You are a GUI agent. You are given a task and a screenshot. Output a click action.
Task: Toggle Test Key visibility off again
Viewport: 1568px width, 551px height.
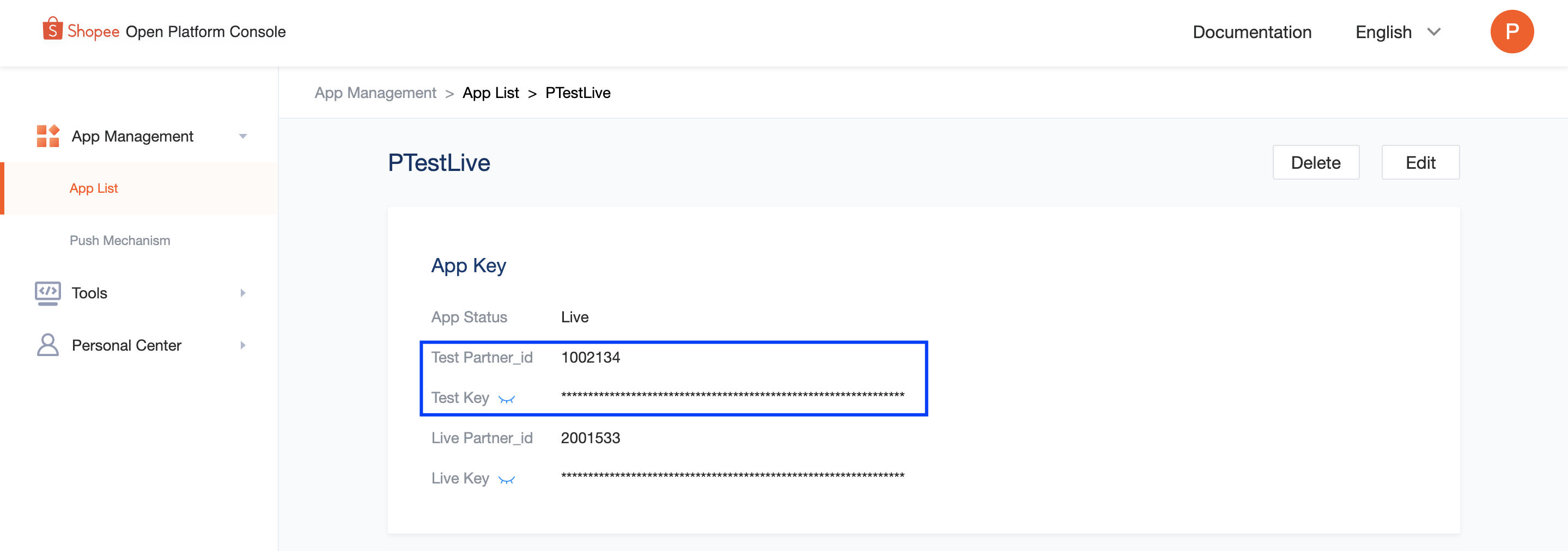[507, 399]
